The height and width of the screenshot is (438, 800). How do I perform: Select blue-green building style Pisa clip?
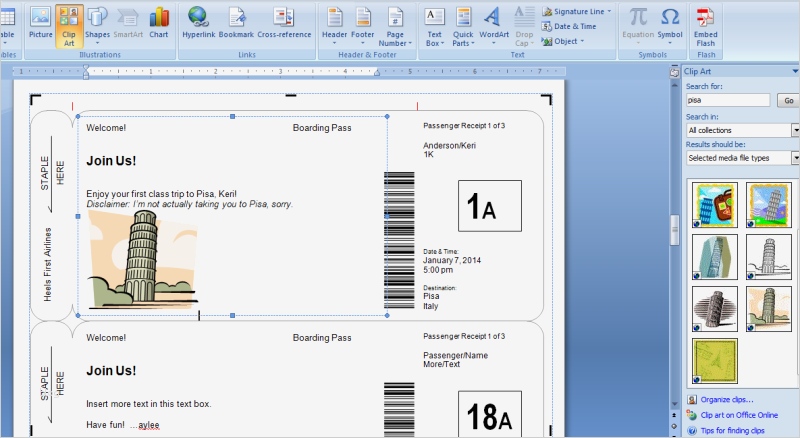715,257
